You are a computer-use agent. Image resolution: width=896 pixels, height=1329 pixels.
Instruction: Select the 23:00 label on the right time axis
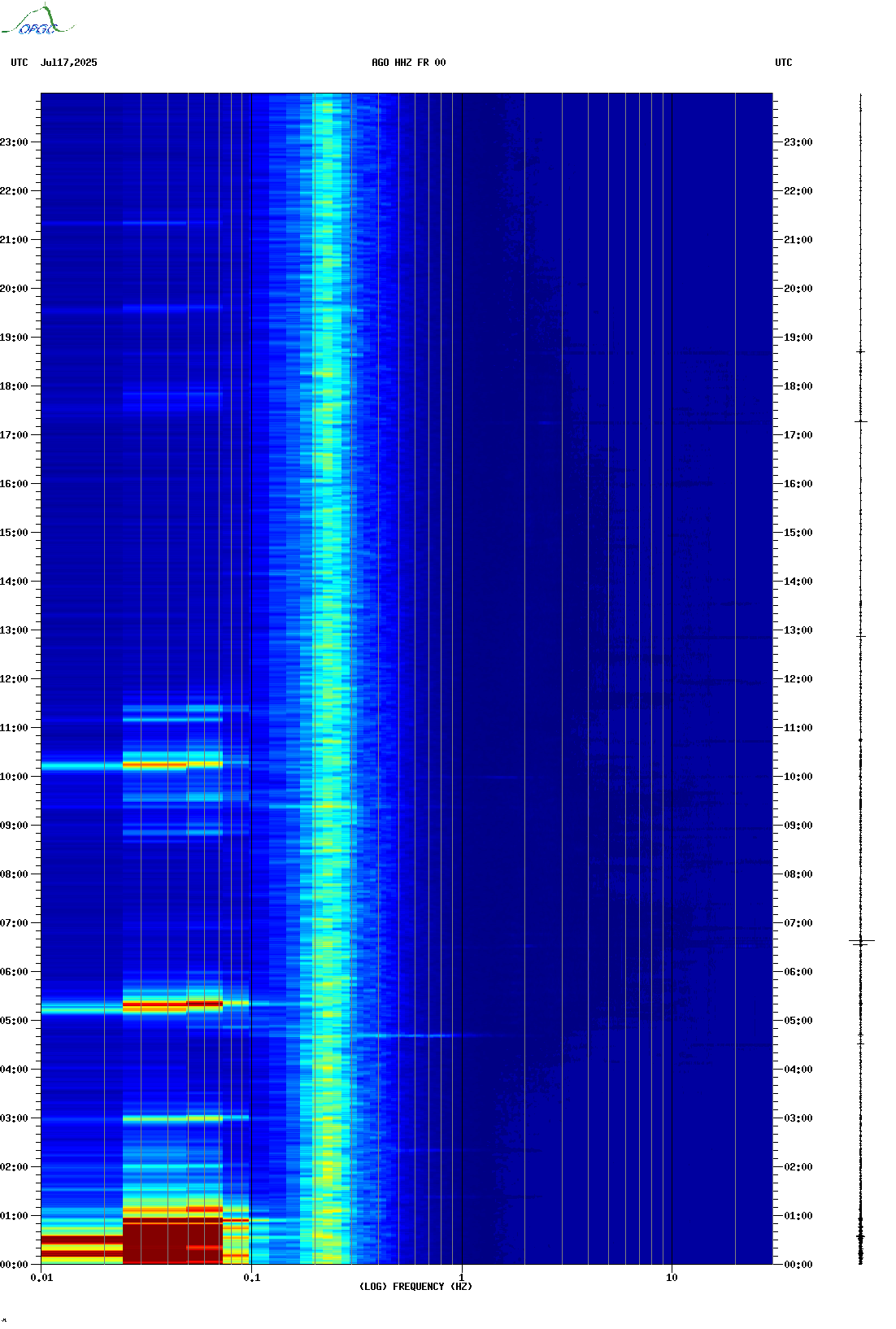point(798,142)
